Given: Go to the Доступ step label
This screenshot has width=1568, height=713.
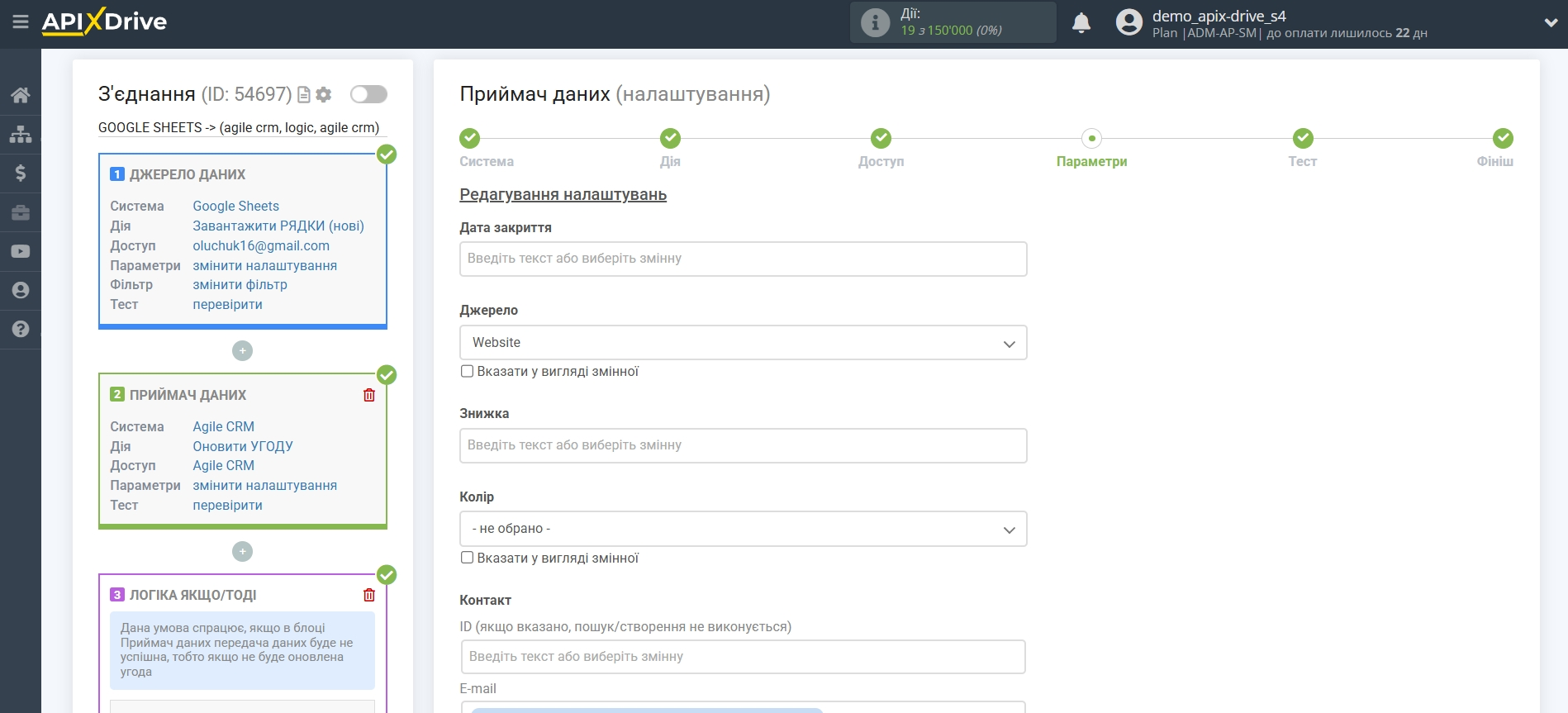Looking at the screenshot, I should [881, 162].
